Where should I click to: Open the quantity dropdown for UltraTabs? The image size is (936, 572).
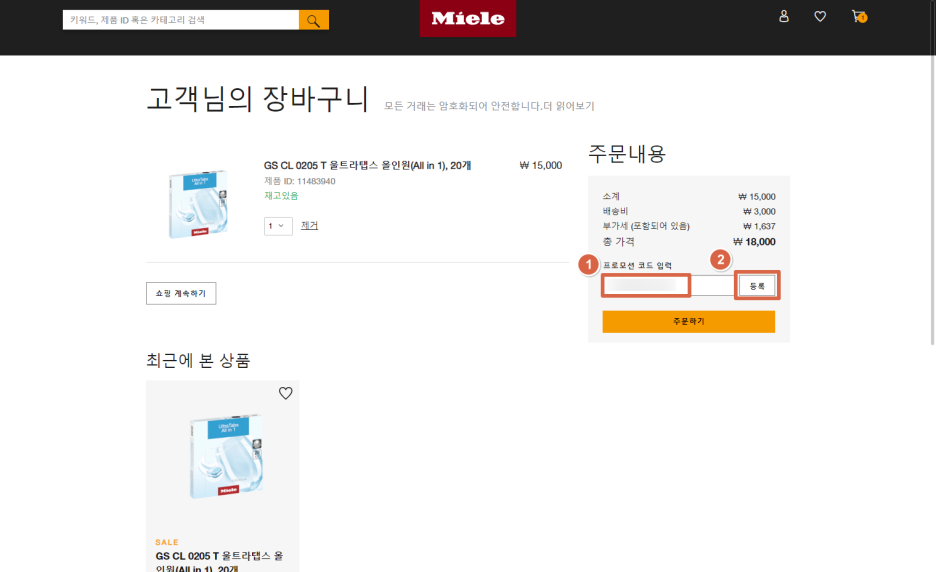[278, 226]
